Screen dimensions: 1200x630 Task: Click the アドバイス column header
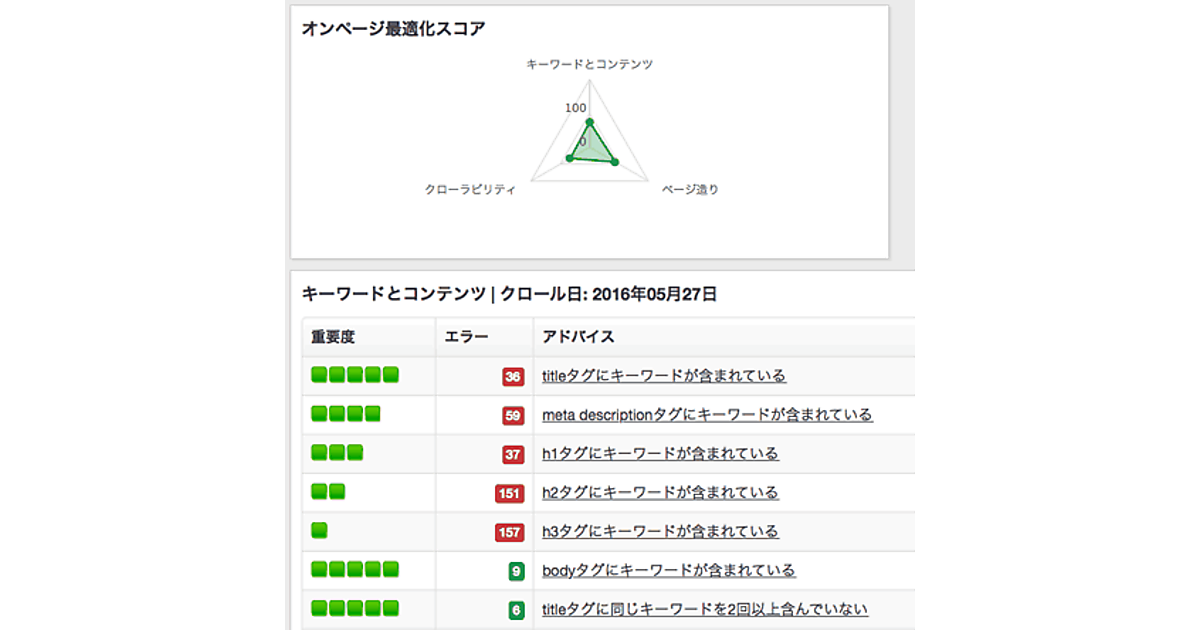(578, 337)
